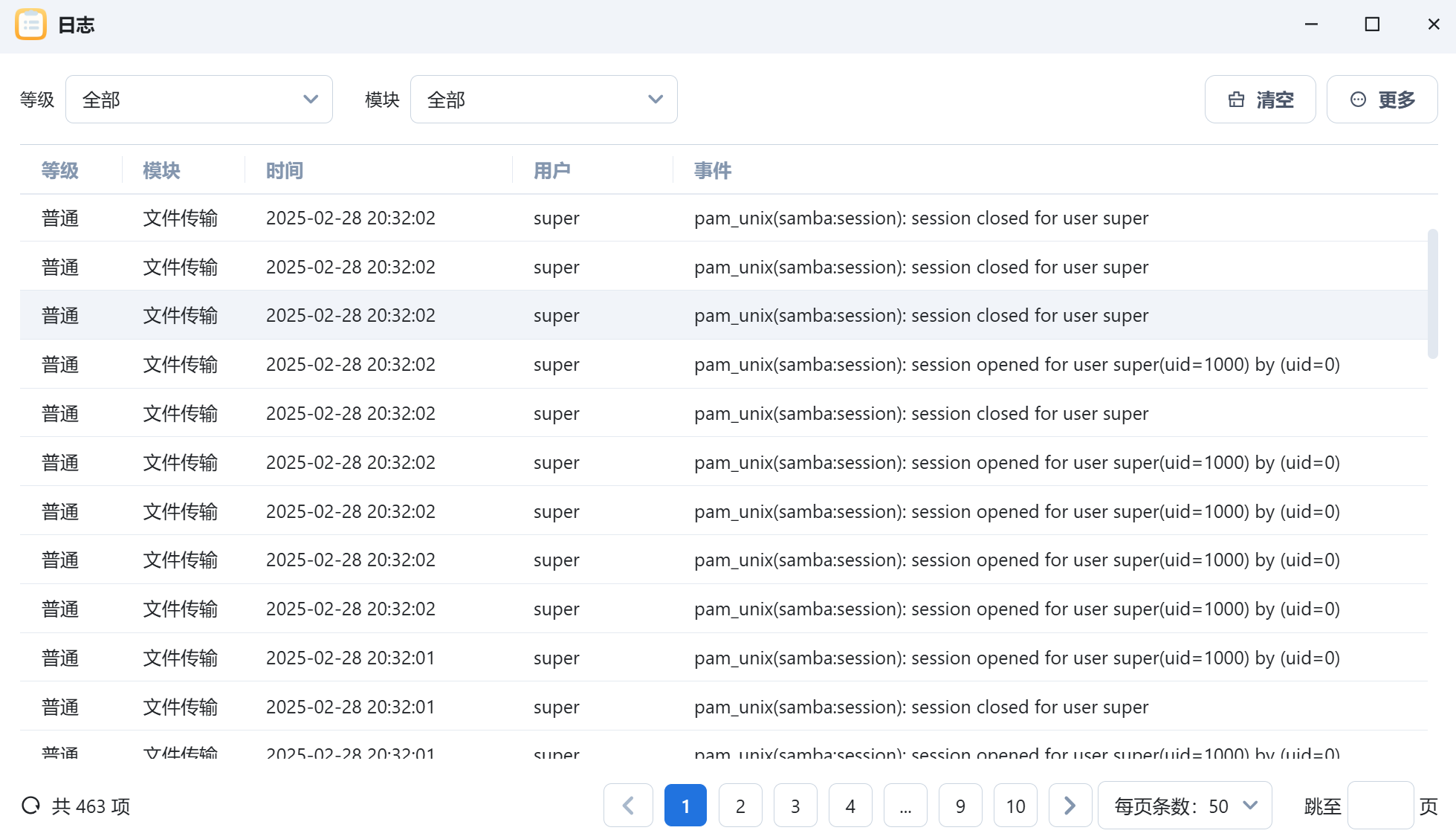Expand the 每页条数 50 per-page dropdown
This screenshot has width=1456, height=839.
pos(1185,806)
